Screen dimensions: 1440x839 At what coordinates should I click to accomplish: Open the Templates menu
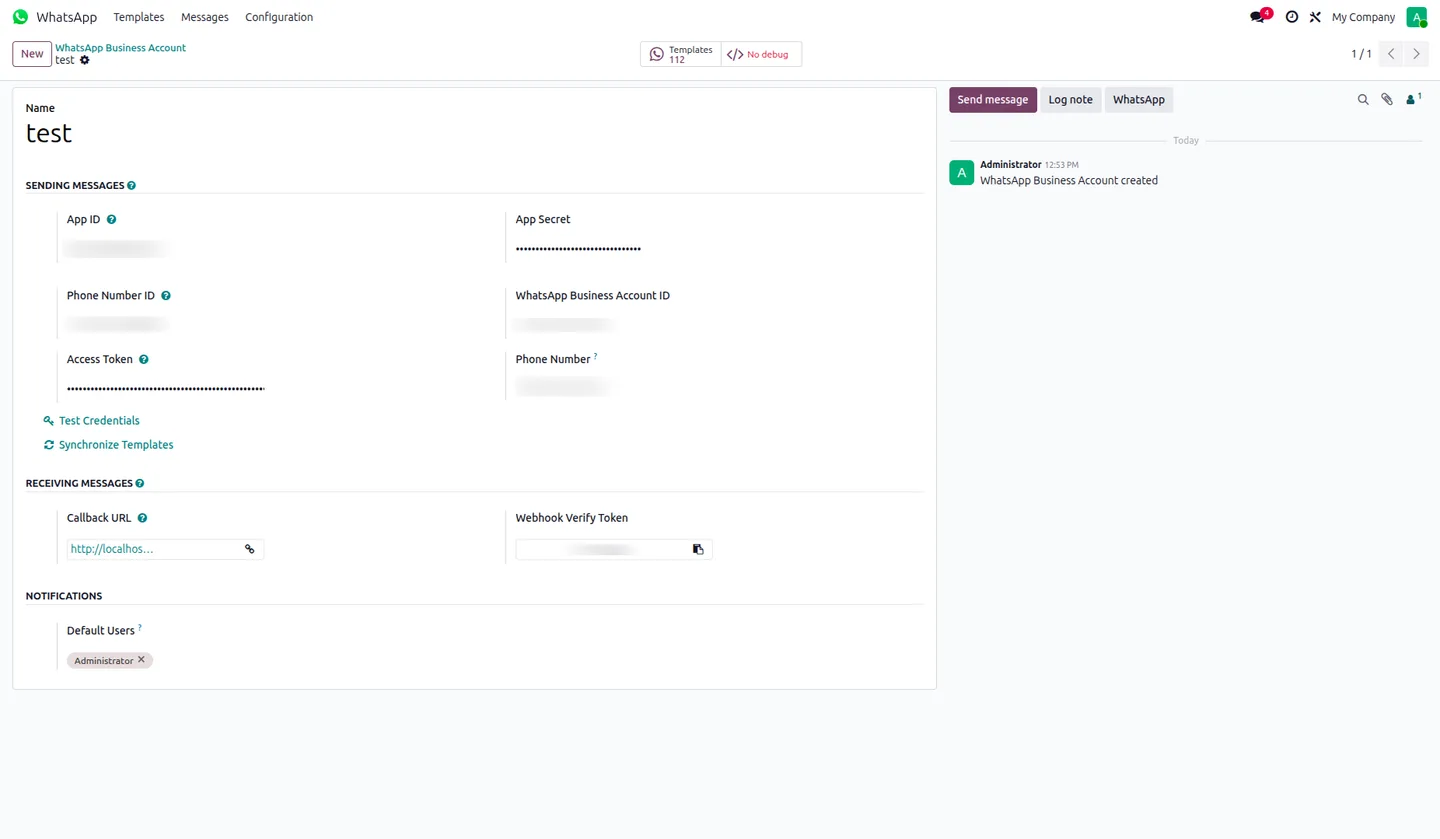(x=139, y=17)
